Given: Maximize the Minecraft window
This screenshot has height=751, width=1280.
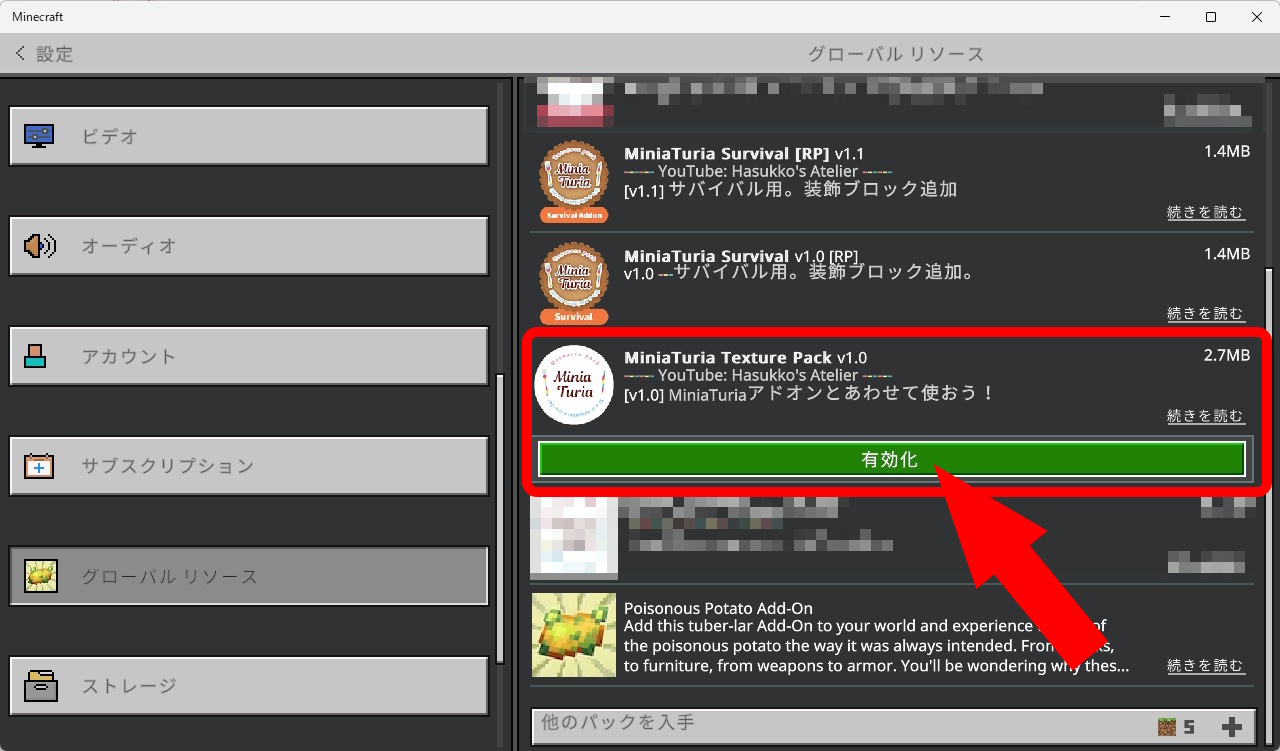Looking at the screenshot, I should (x=1211, y=17).
